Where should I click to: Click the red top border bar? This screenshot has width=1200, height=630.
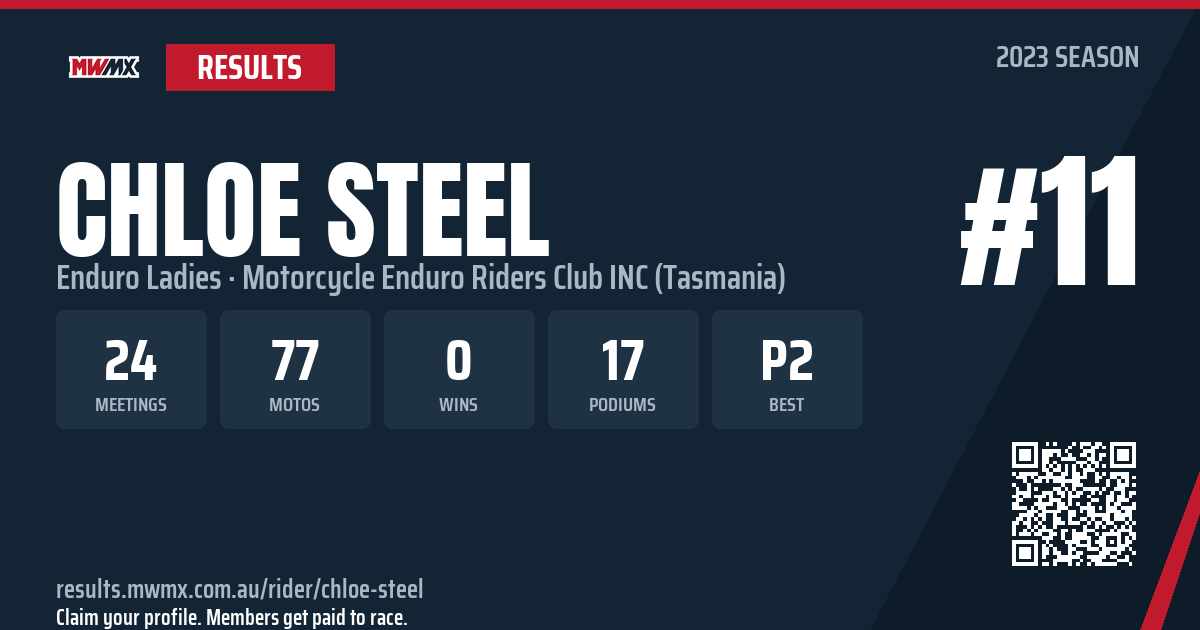point(600,4)
